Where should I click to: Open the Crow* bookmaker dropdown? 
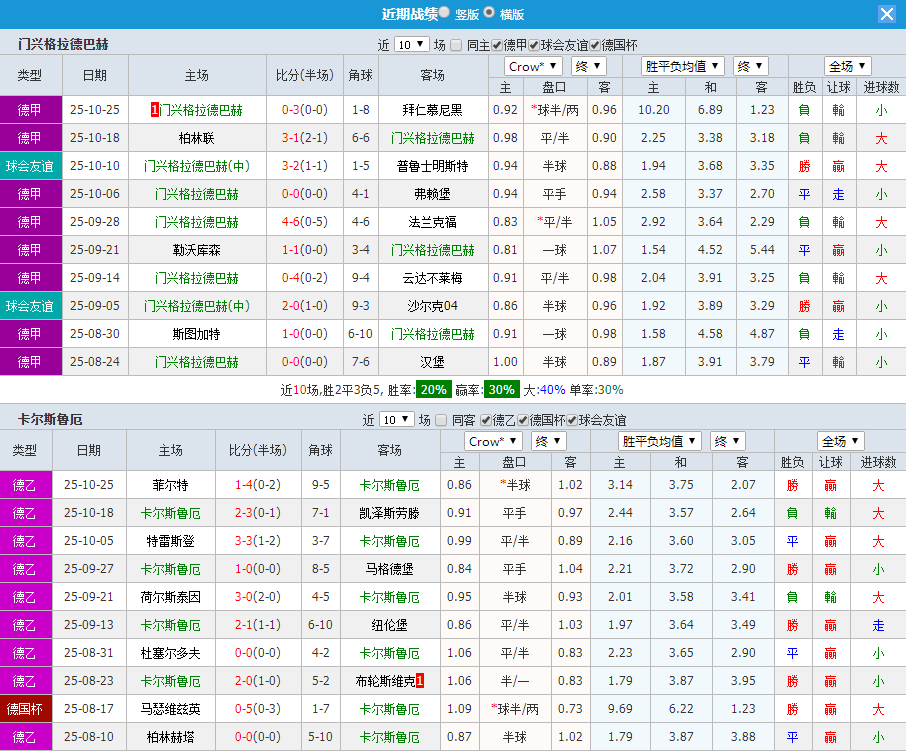pyautogui.click(x=533, y=65)
